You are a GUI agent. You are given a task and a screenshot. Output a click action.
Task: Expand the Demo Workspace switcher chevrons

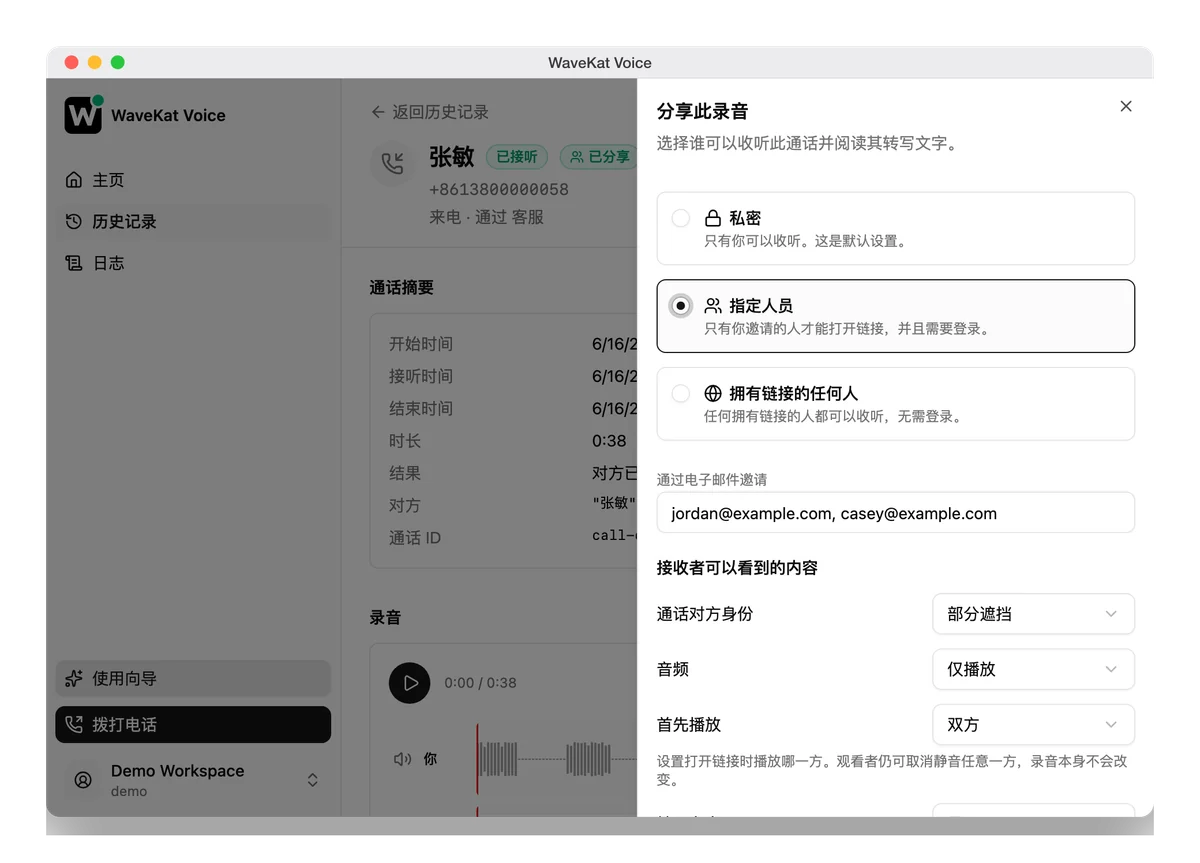click(313, 780)
